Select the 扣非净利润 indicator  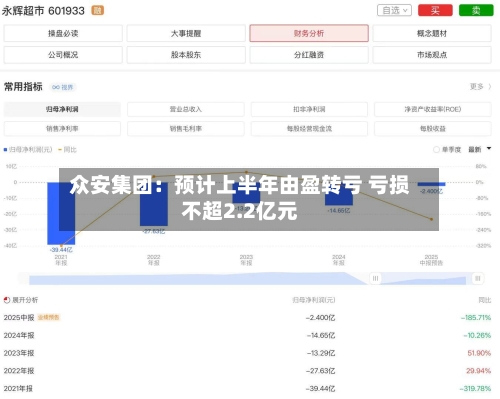coord(309,109)
